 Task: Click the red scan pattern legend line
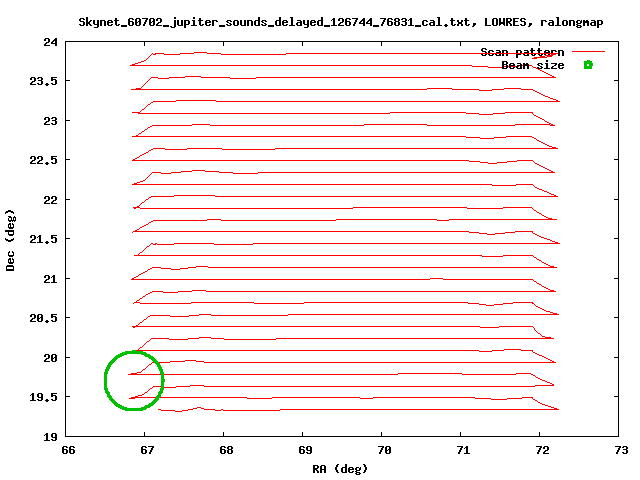click(x=588, y=52)
